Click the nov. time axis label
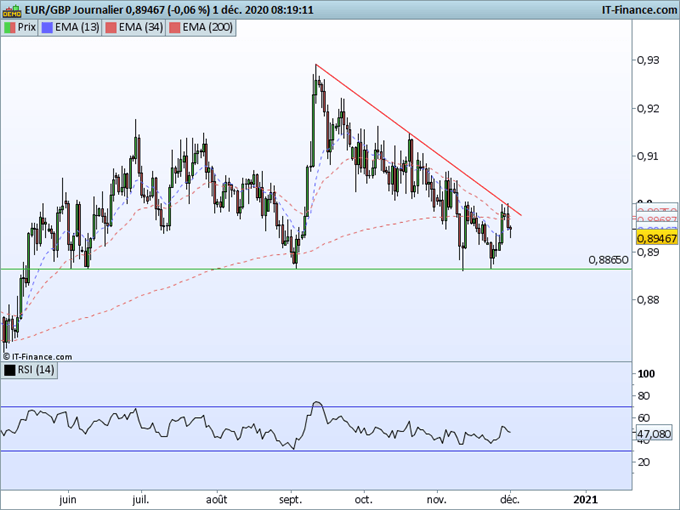680x510 pixels. [x=437, y=500]
